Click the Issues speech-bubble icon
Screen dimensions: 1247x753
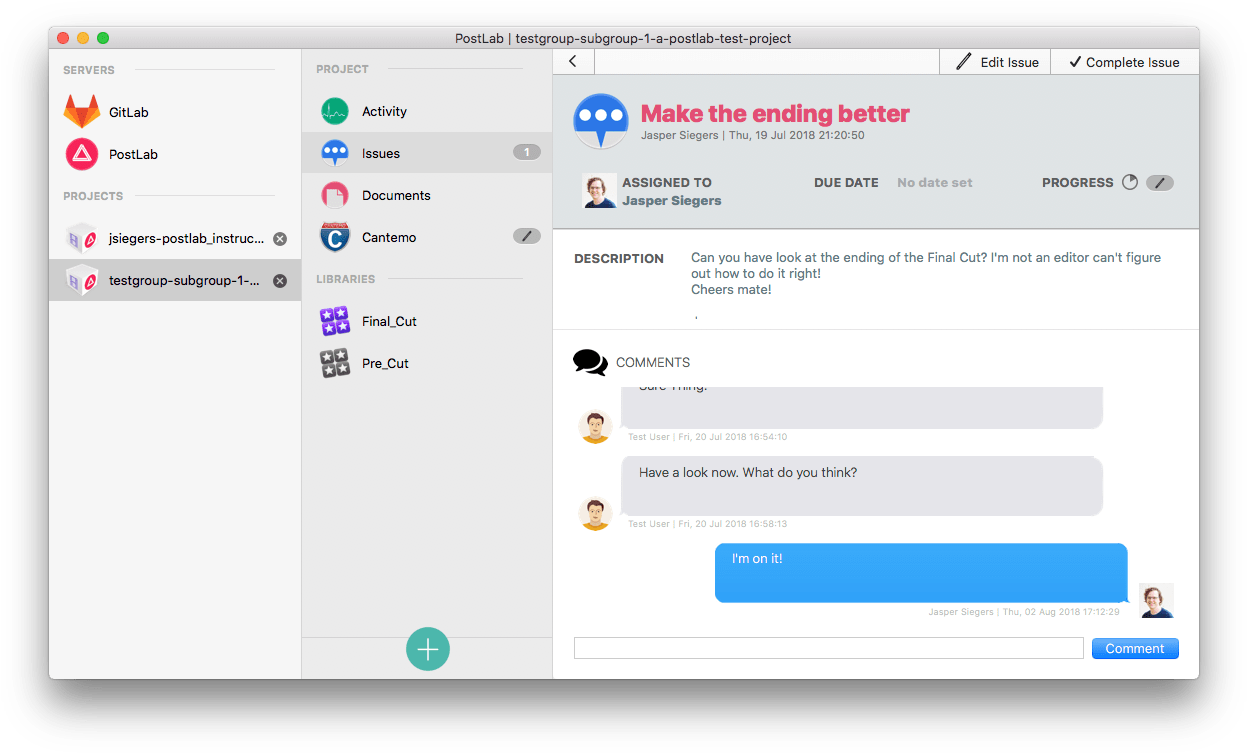tap(335, 153)
